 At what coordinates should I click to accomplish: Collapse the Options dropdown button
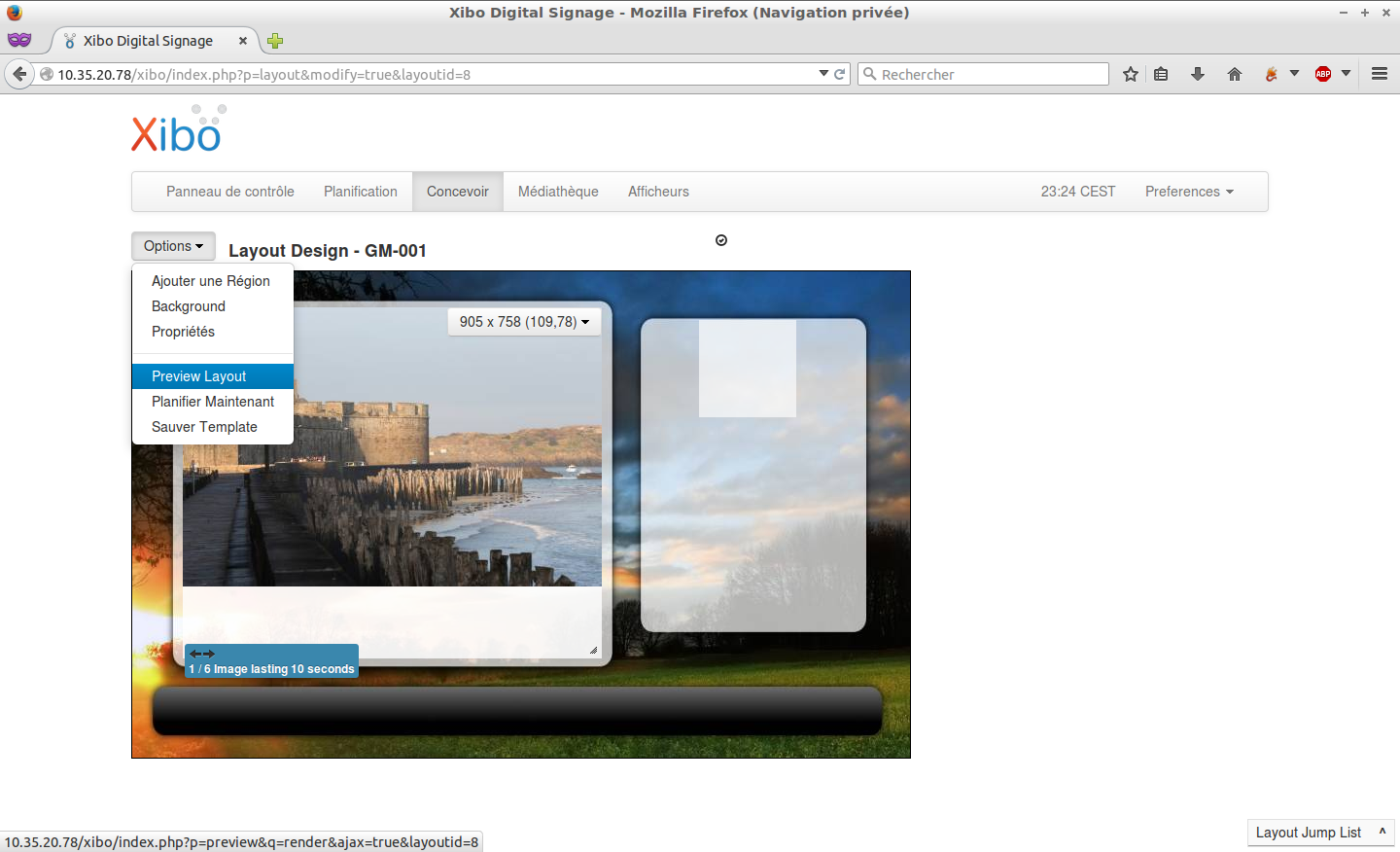(x=173, y=246)
